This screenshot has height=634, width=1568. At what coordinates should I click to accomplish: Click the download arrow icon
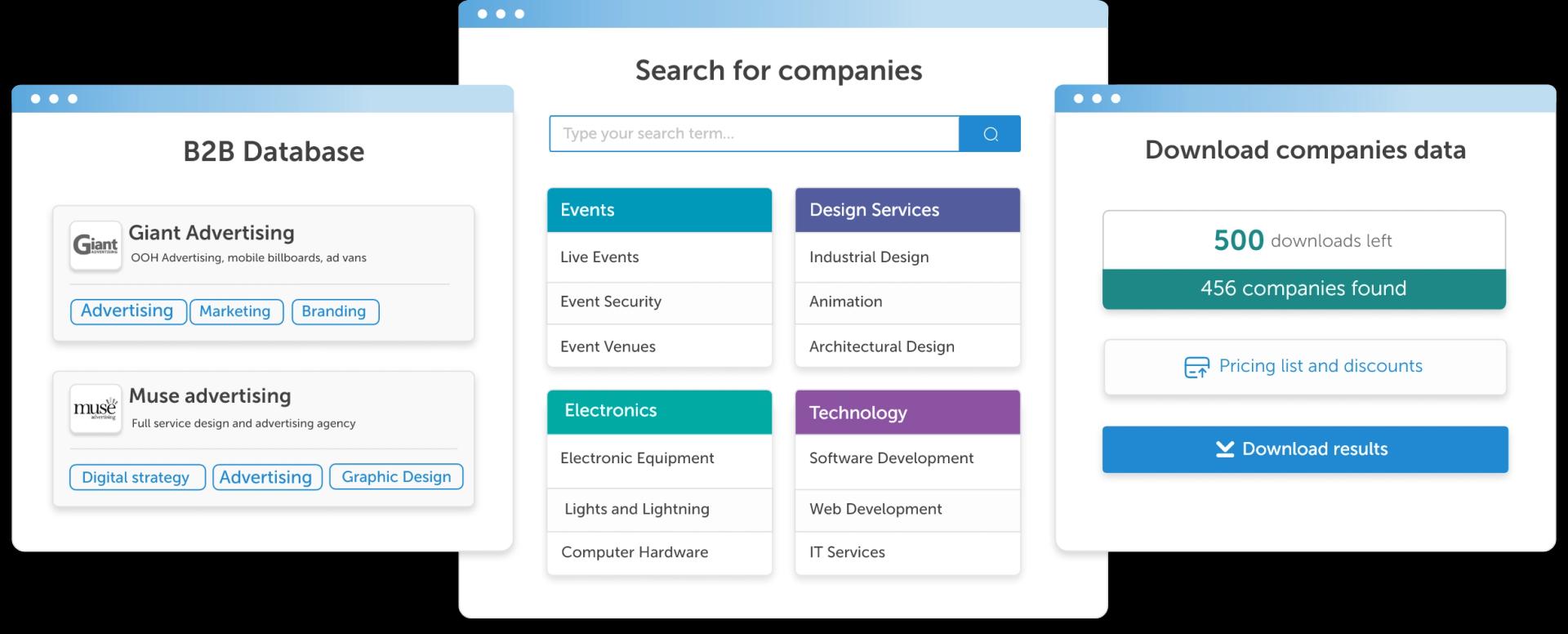coord(1224,449)
